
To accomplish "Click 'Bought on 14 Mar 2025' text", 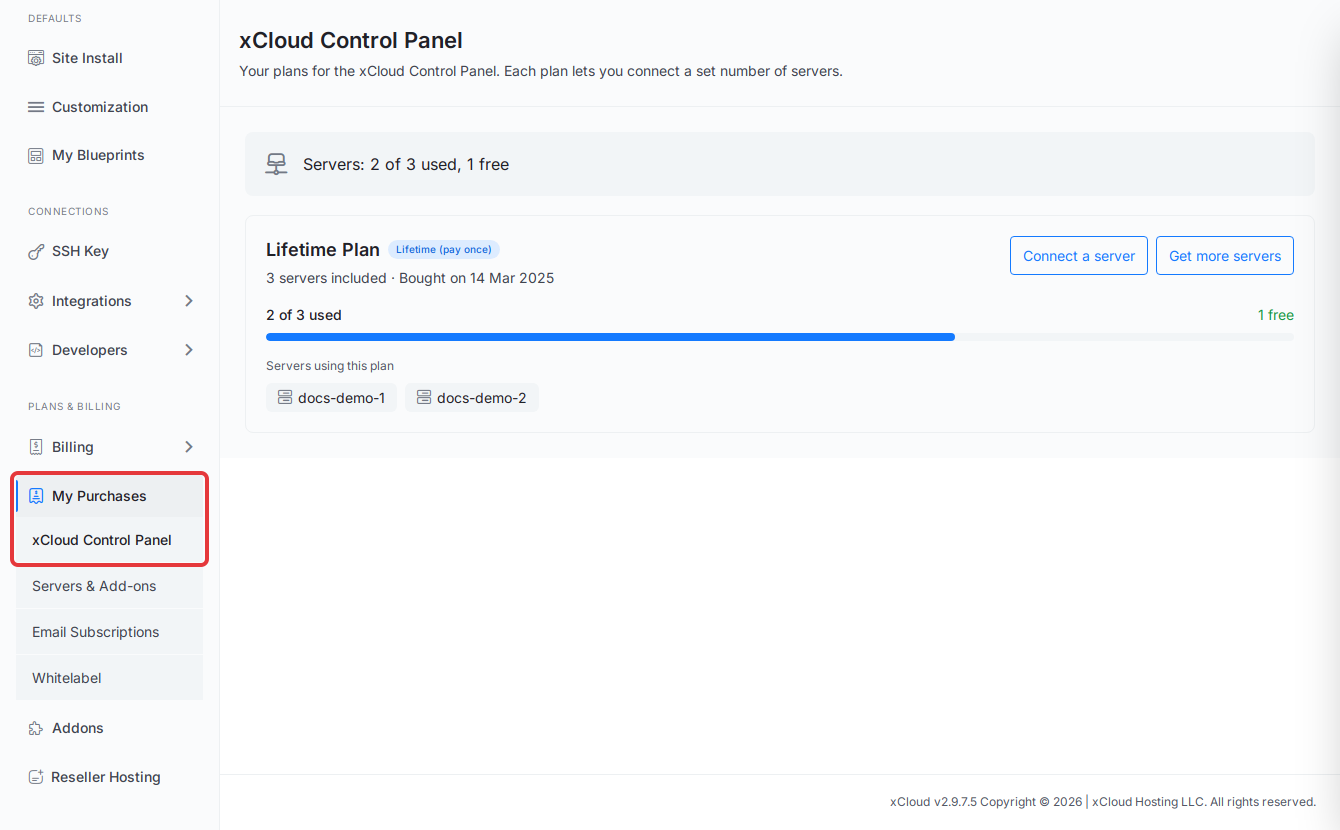I will coord(477,278).
